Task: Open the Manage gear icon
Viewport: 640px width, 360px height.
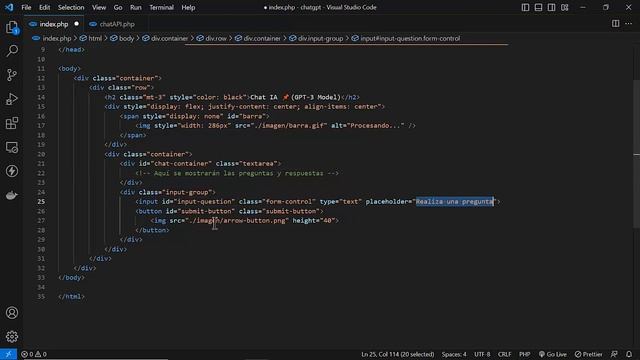Action: click(x=12, y=336)
